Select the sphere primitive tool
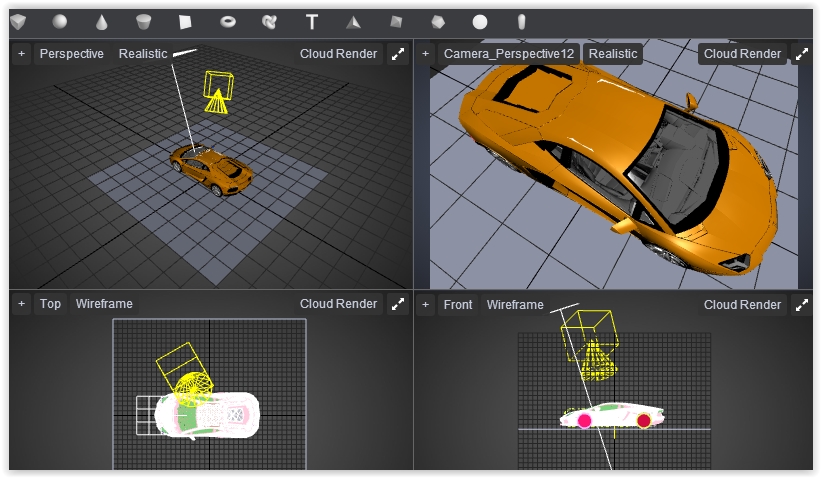This screenshot has height=478, width=821. (x=60, y=21)
